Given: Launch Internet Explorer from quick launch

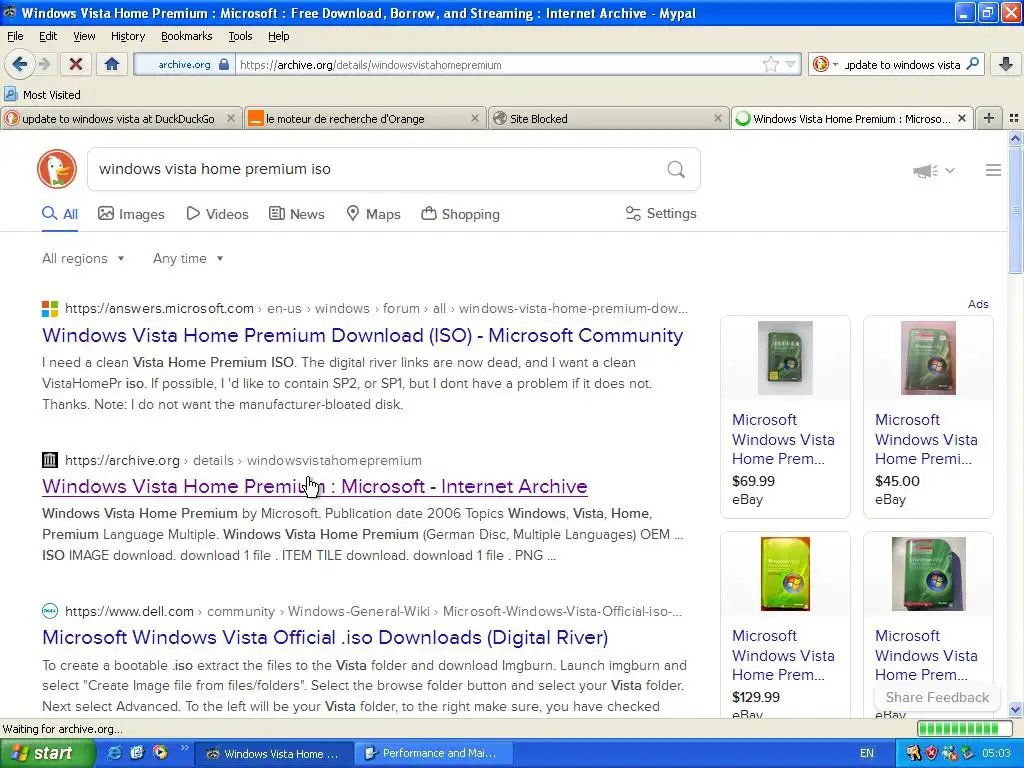Looking at the screenshot, I should point(114,753).
